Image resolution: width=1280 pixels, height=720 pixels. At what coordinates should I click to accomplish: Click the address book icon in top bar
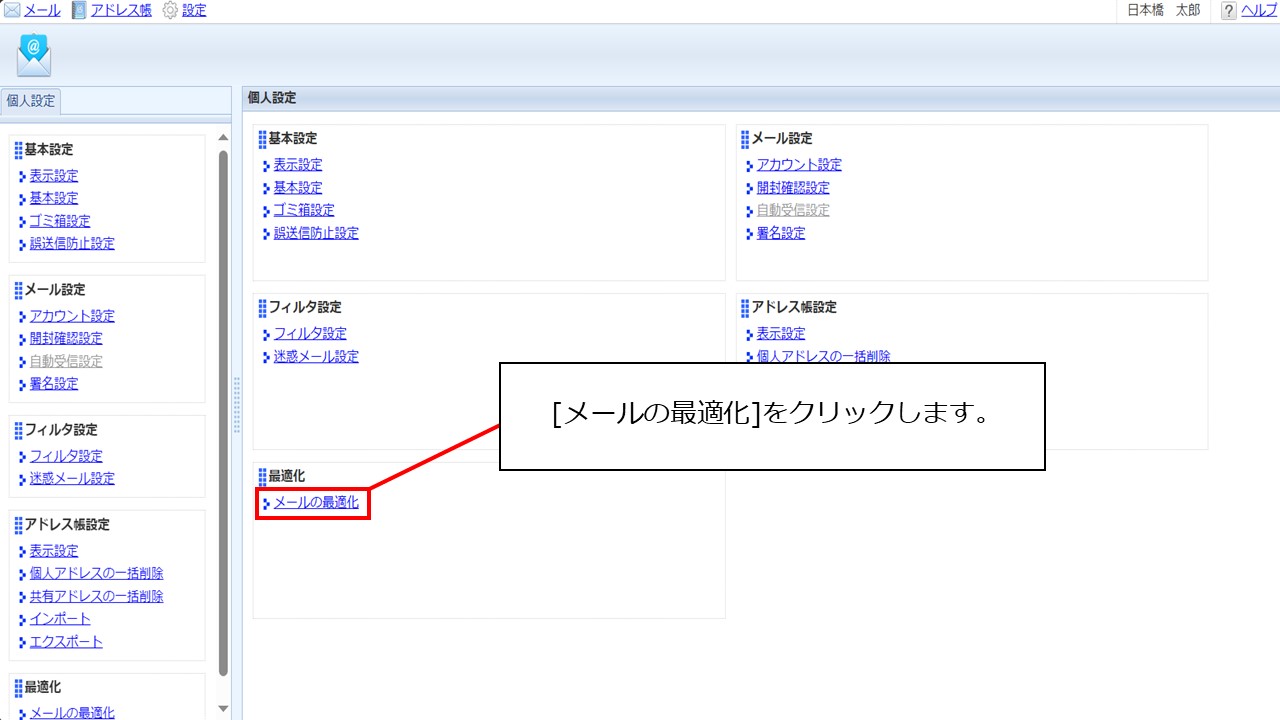pos(79,10)
